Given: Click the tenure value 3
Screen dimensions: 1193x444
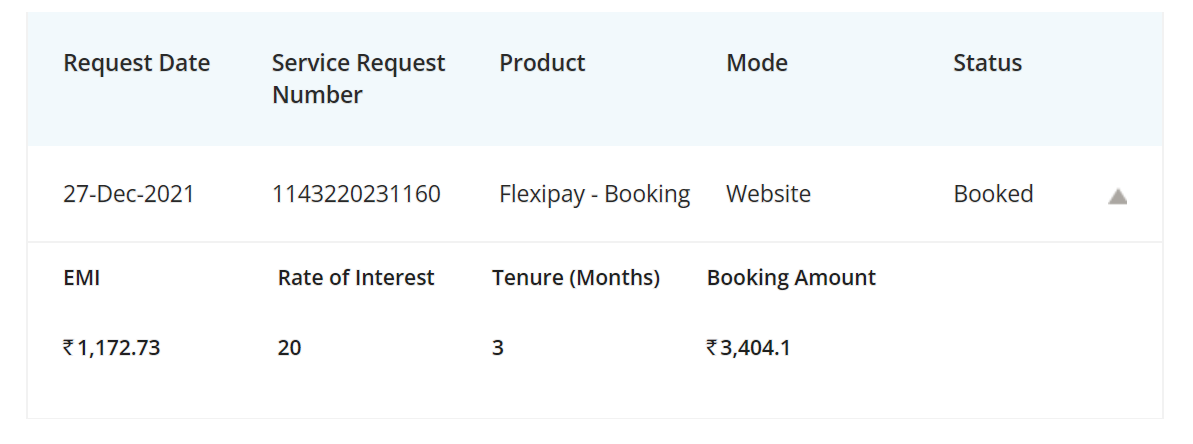Looking at the screenshot, I should [498, 348].
